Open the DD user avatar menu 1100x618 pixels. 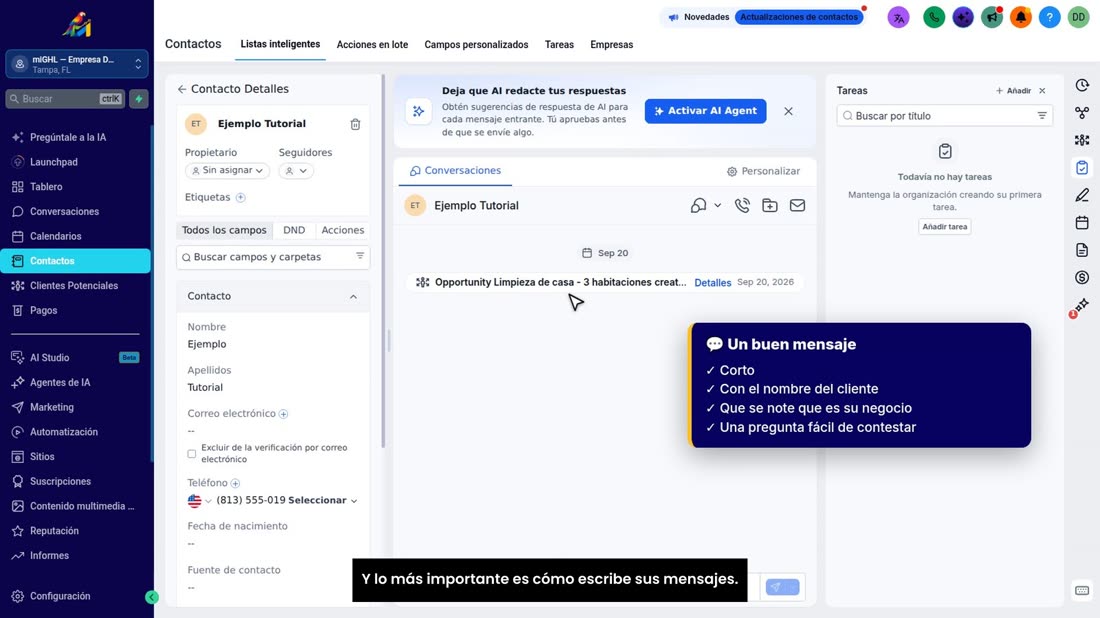[x=1078, y=17]
